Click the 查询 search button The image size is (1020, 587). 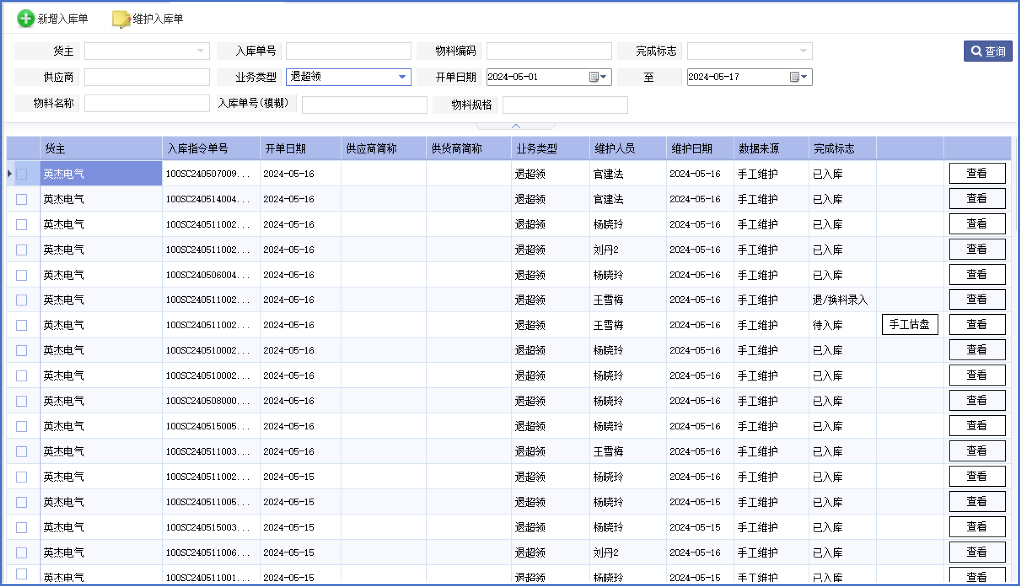[x=988, y=51]
